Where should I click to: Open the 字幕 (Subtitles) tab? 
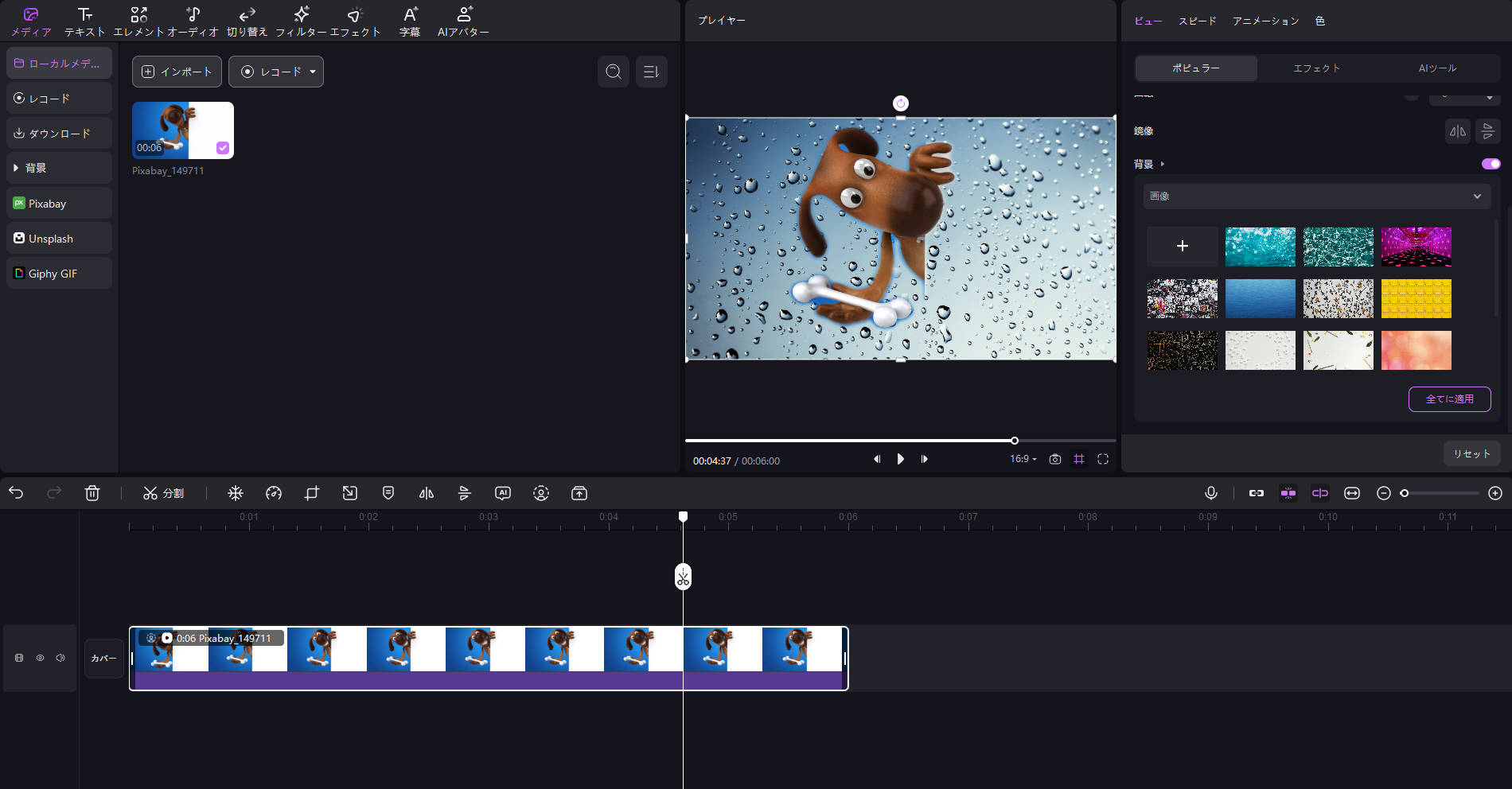(410, 21)
